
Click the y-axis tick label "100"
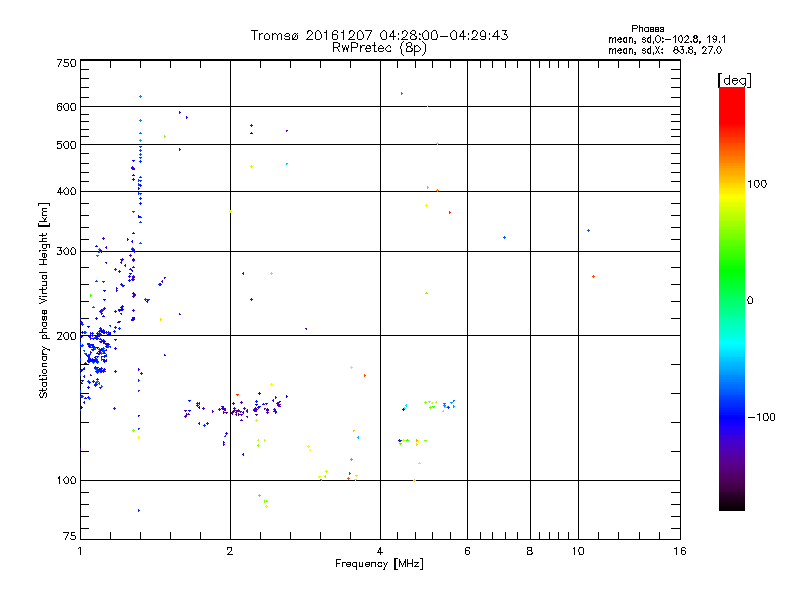(x=66, y=481)
